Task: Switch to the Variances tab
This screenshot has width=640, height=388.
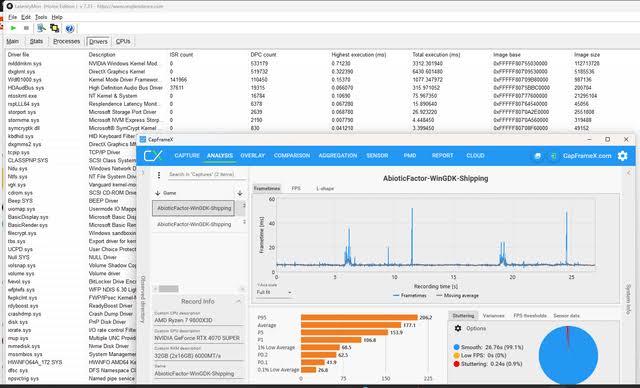Action: (x=493, y=316)
